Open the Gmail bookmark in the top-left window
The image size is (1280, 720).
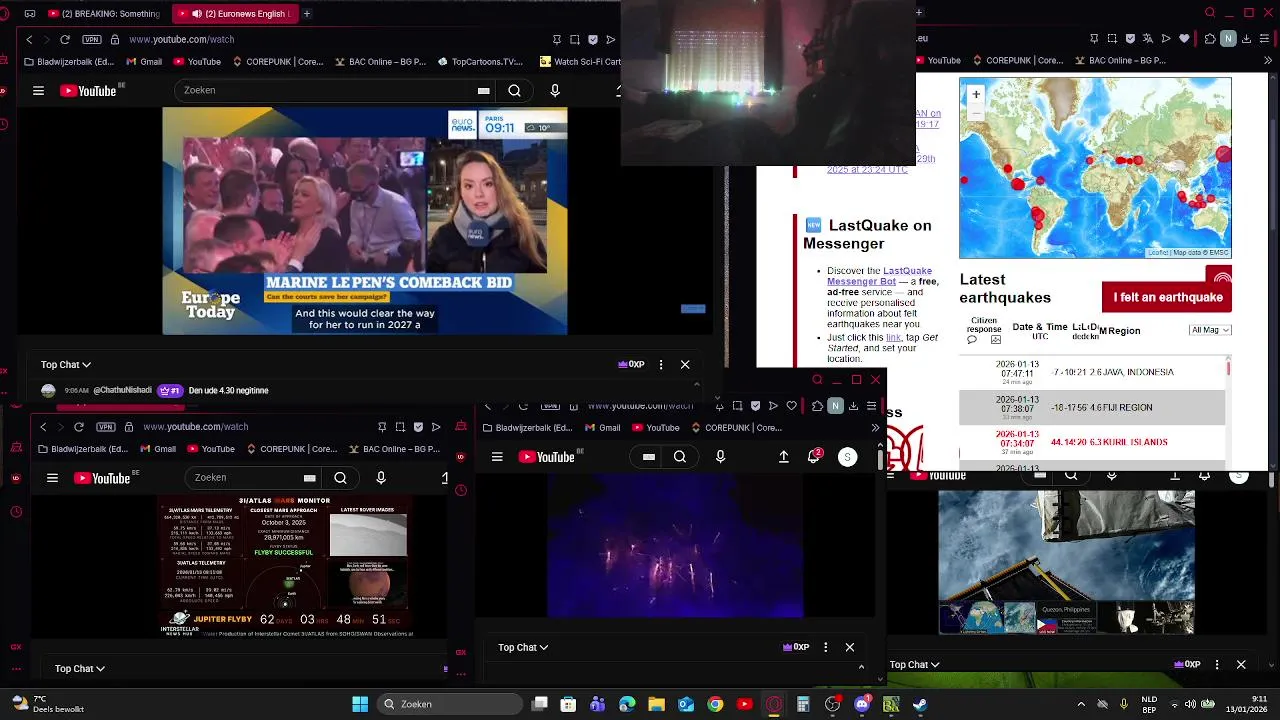pos(144,61)
